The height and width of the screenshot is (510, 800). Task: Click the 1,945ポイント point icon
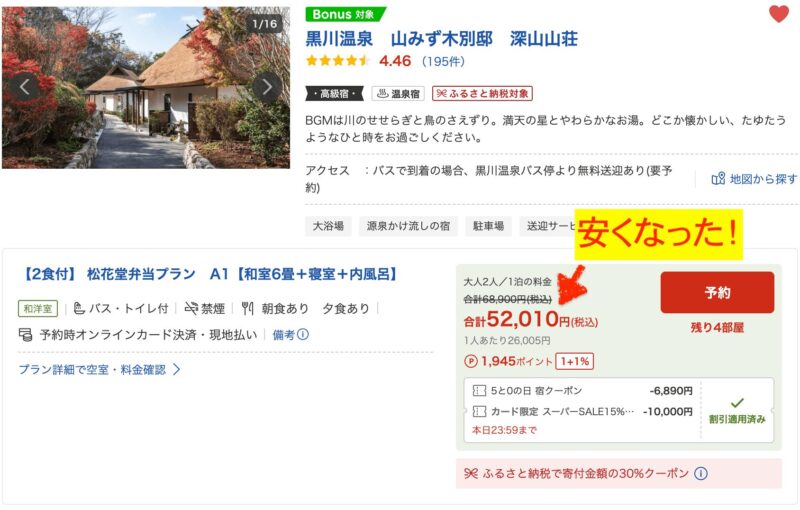click(x=470, y=362)
